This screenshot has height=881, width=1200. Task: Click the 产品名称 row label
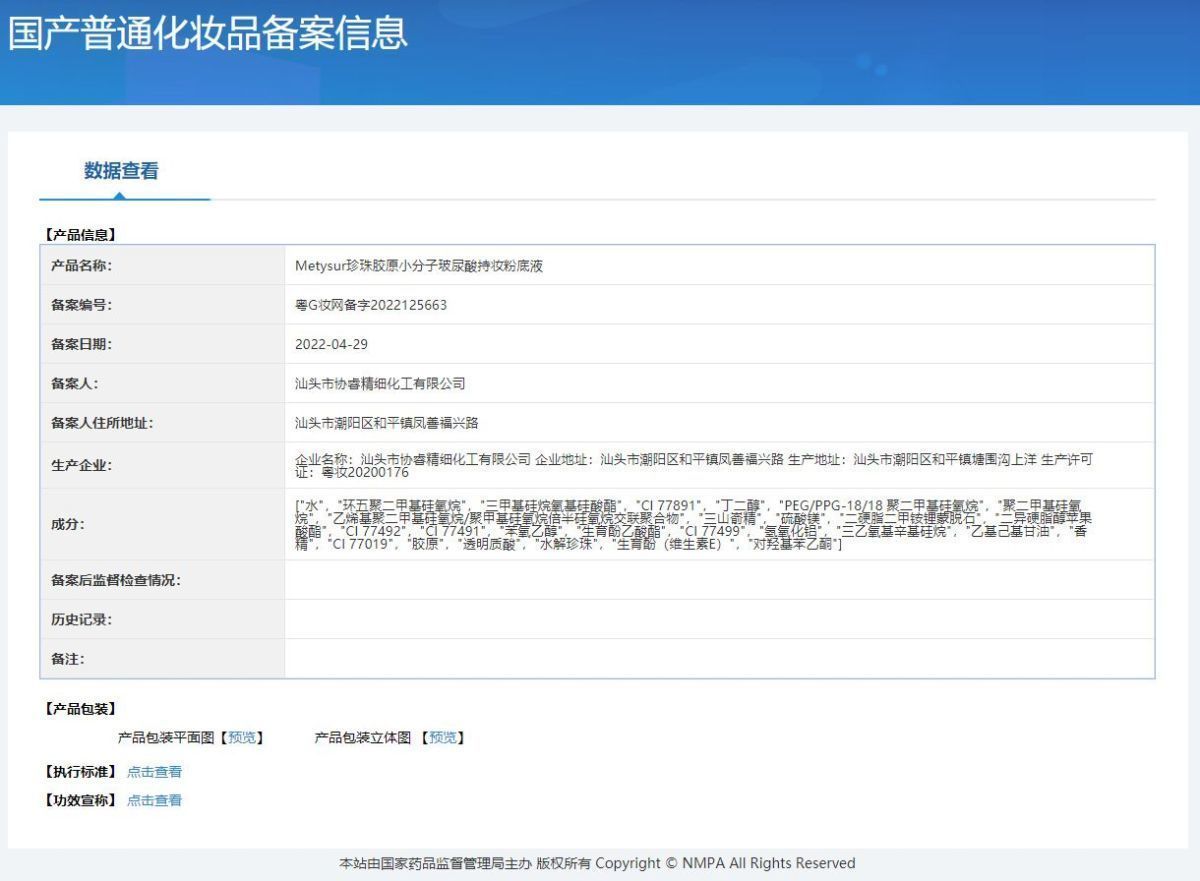point(81,266)
